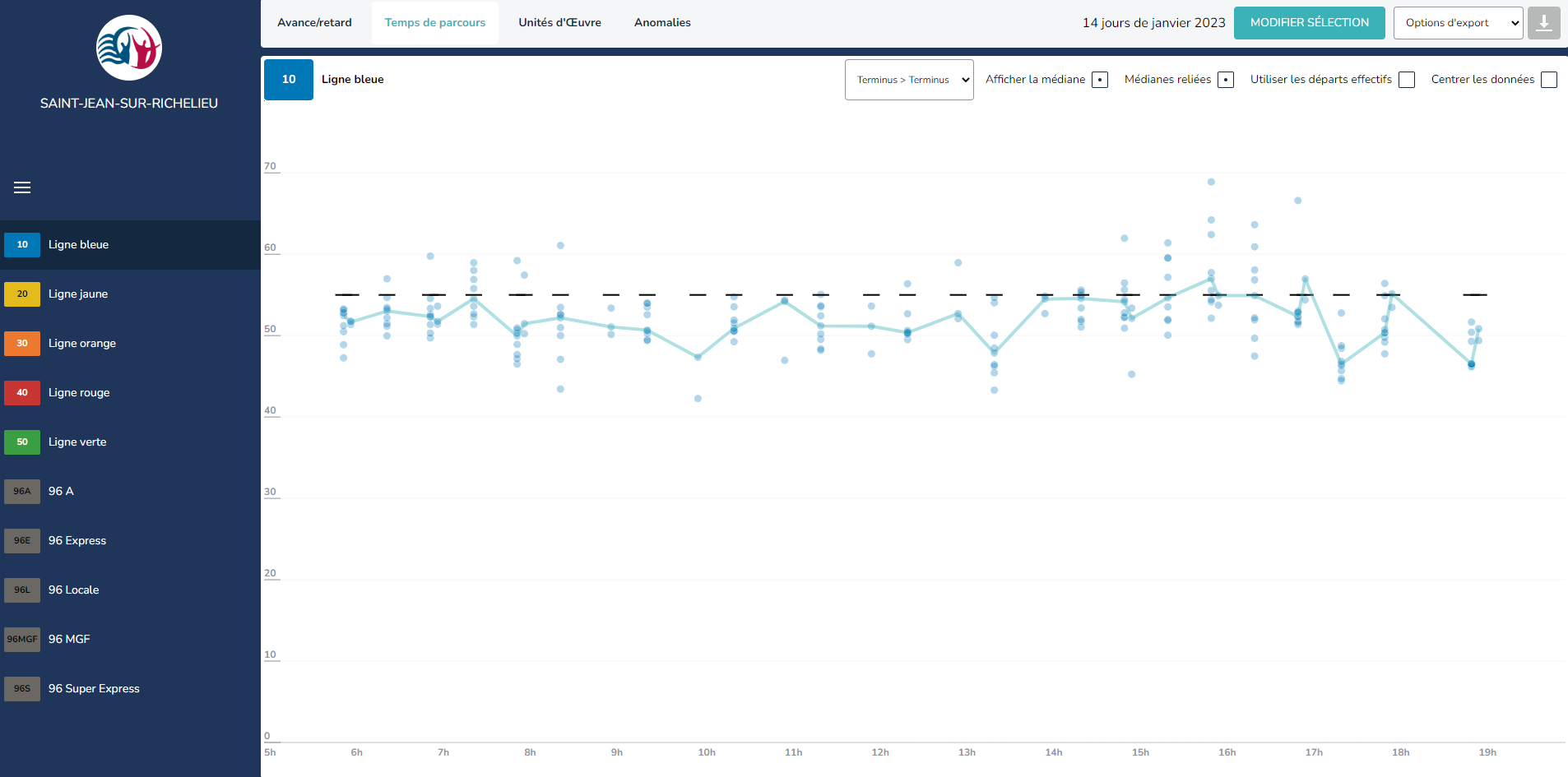1568x777 pixels.
Task: Select line badge 10 in sidebar
Action: click(x=22, y=245)
